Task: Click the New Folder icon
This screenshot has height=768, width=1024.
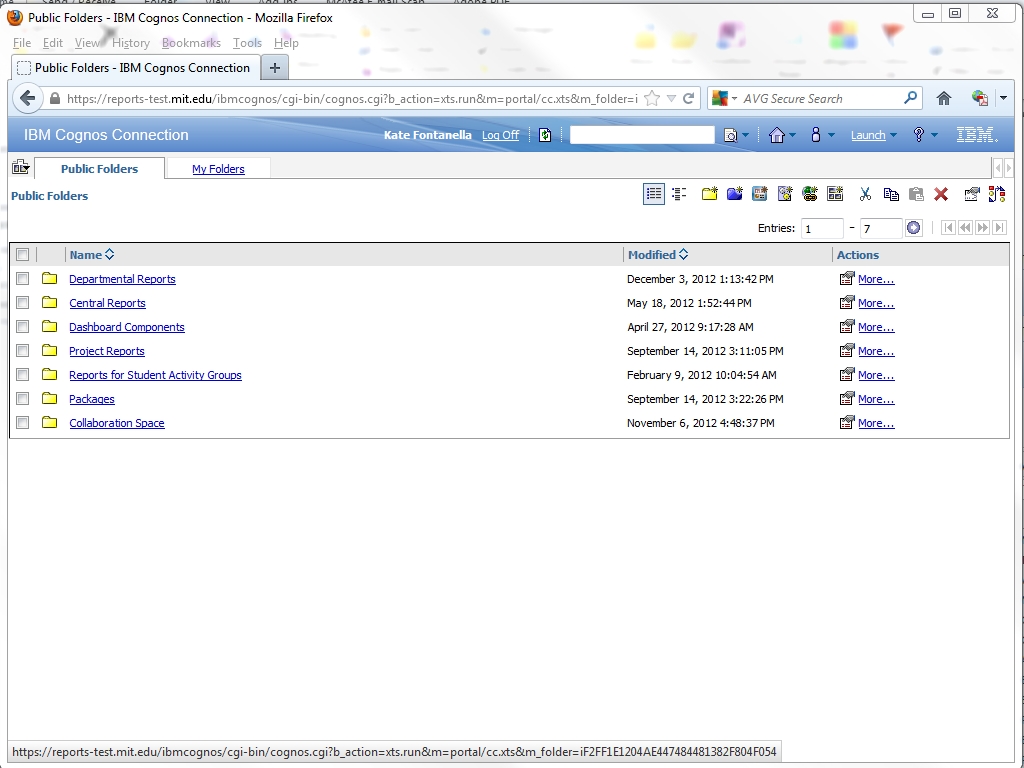Action: pos(709,194)
